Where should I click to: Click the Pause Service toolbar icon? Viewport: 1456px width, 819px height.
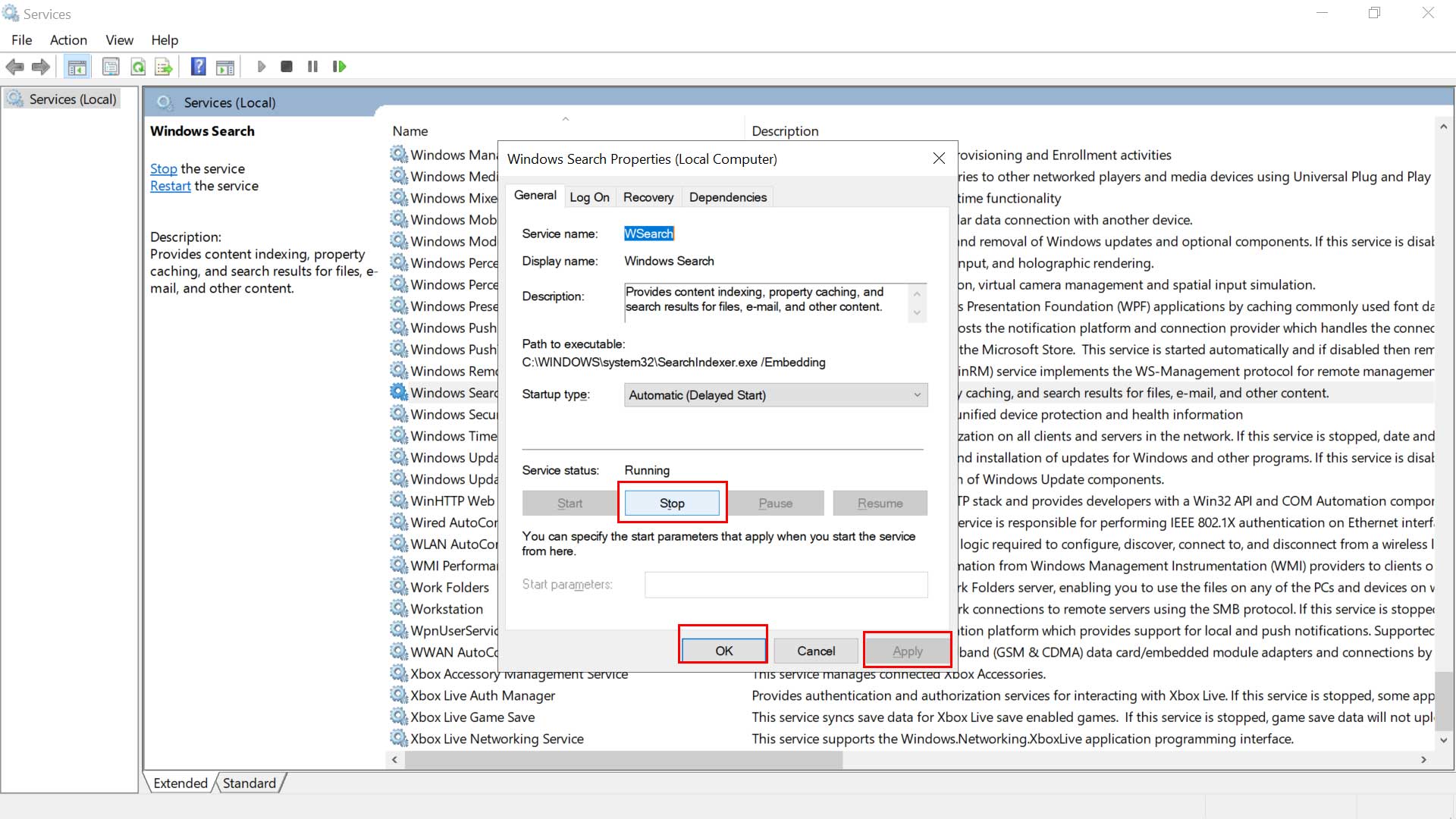(x=312, y=66)
